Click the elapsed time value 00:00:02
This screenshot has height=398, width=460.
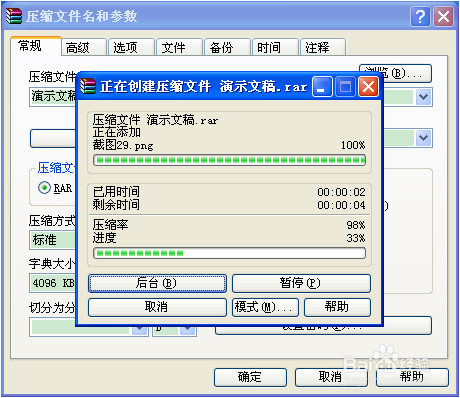341,192
